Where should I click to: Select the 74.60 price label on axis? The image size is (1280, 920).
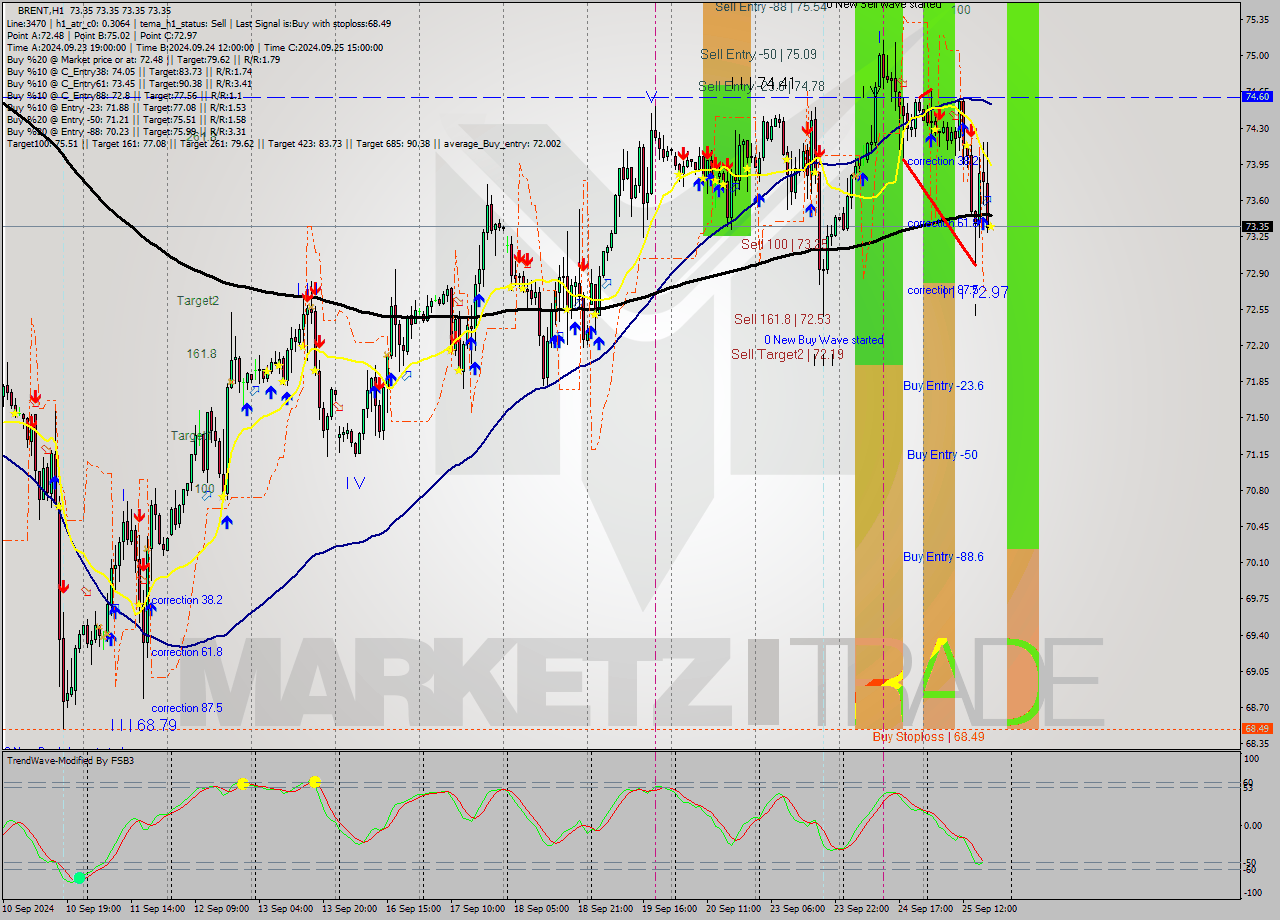pos(1256,96)
